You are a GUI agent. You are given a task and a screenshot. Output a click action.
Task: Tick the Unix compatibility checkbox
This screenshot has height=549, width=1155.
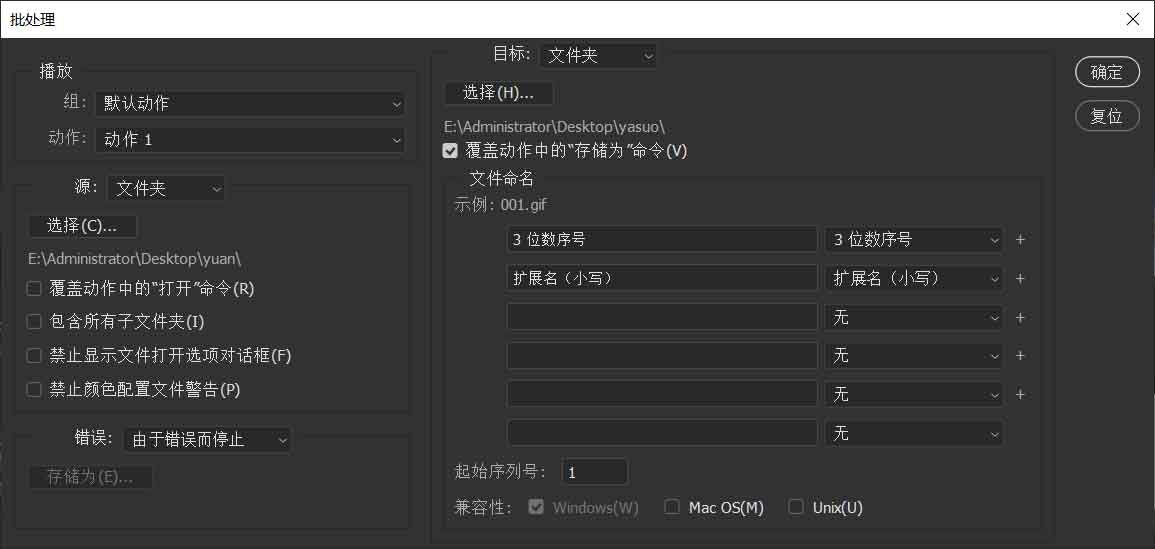click(x=796, y=508)
